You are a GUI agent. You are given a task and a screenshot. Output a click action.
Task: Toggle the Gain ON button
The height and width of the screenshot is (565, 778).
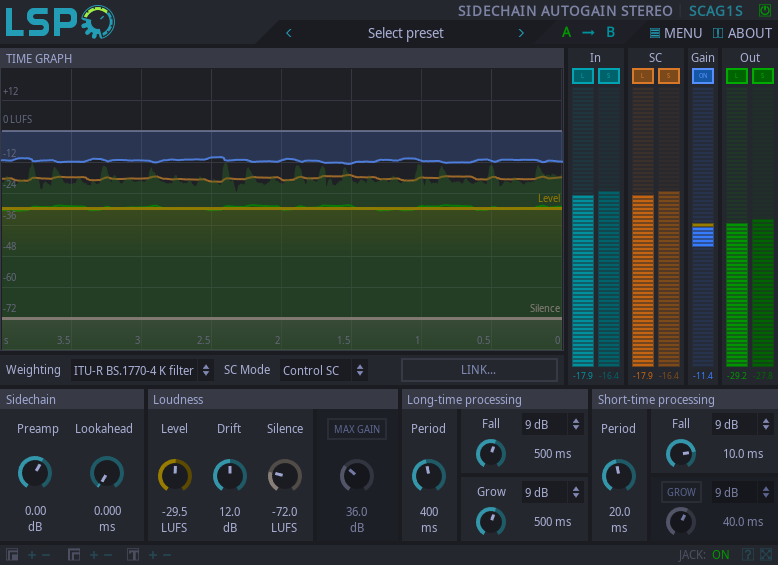(x=703, y=76)
